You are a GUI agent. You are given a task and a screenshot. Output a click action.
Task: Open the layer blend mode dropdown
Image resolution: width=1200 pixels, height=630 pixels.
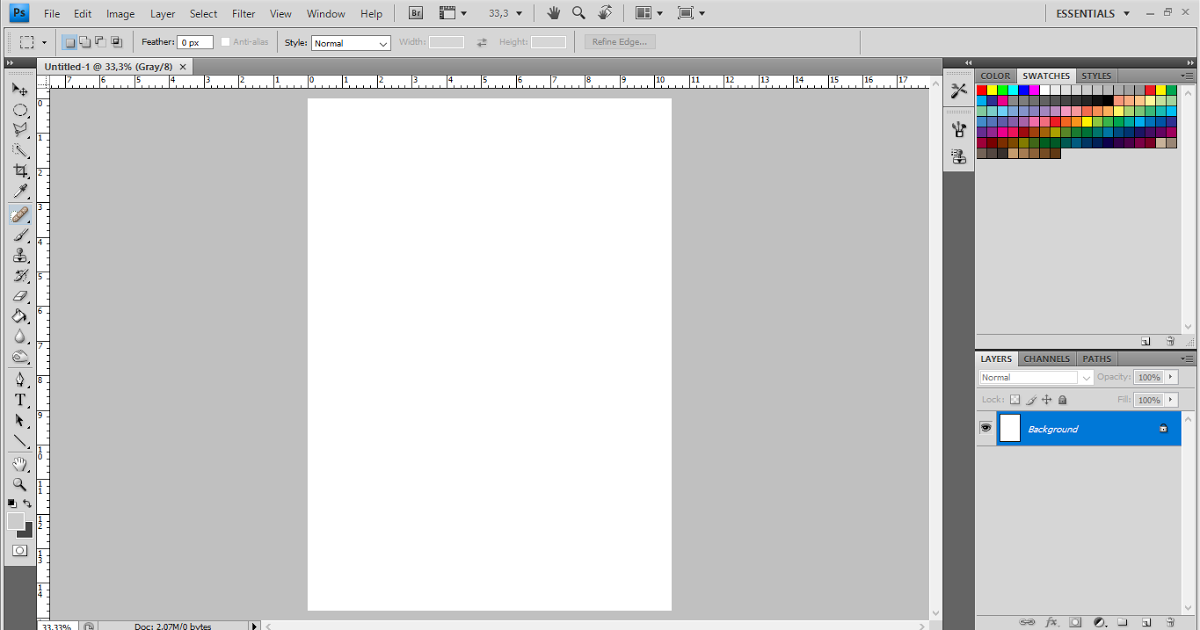point(1036,377)
